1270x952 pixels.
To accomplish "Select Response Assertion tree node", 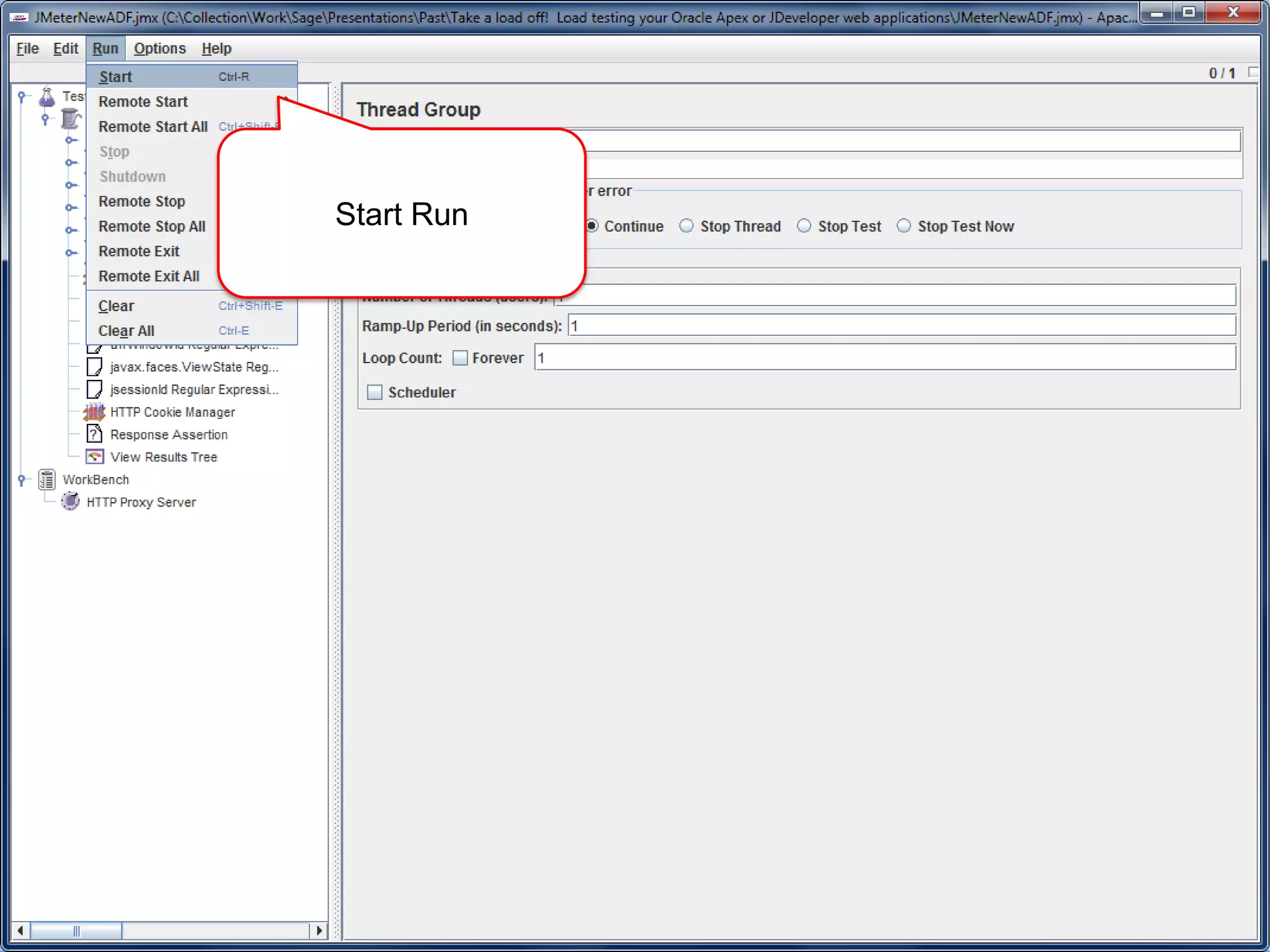I will click(x=169, y=434).
